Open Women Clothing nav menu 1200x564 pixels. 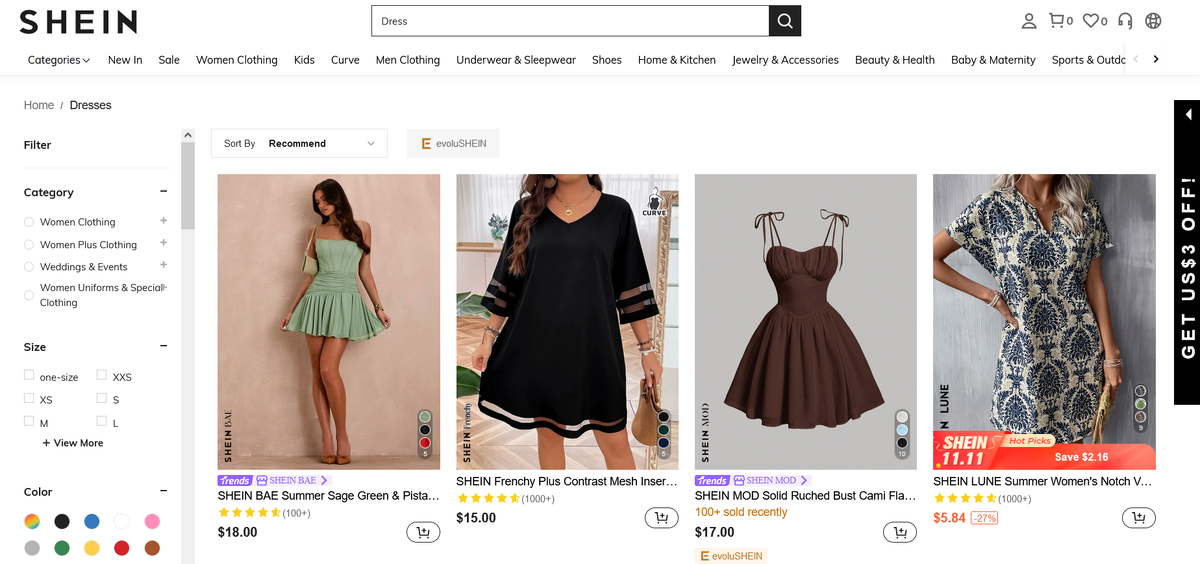click(237, 60)
